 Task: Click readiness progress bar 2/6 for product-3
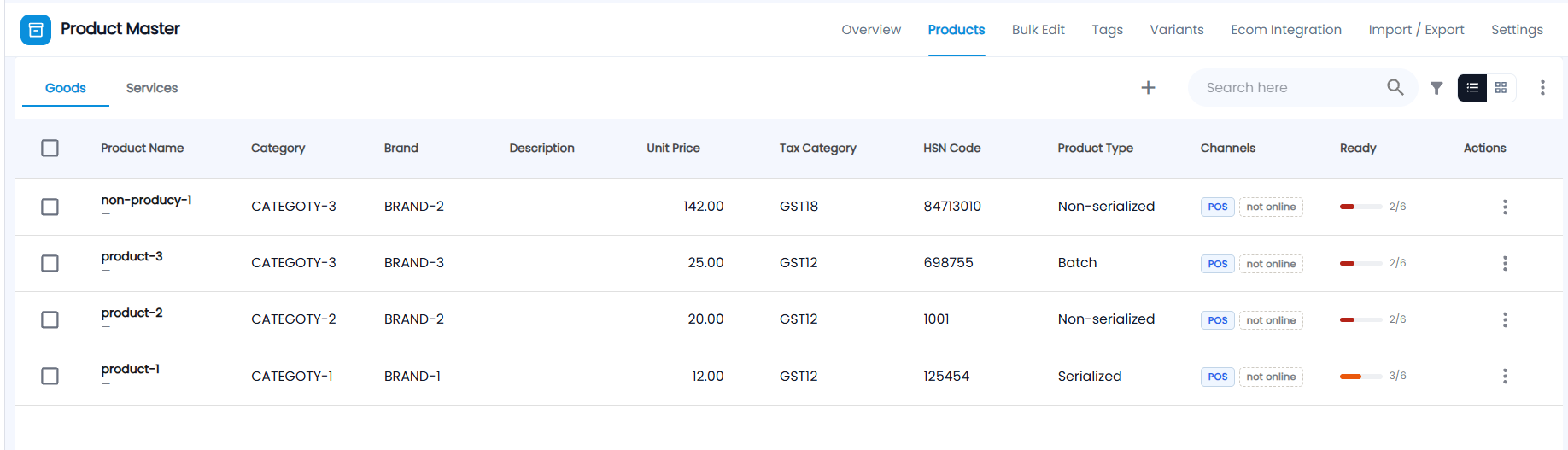pyautogui.click(x=1360, y=263)
